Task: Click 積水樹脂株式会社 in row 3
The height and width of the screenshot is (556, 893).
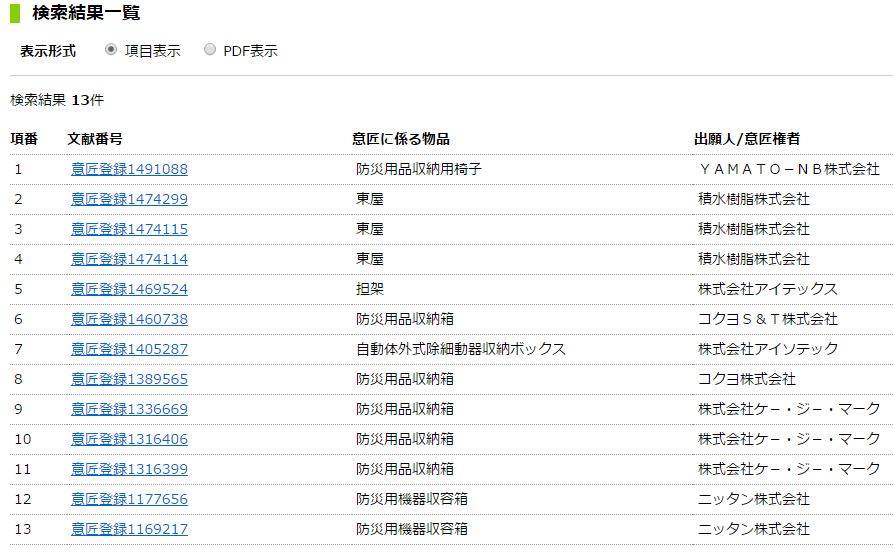Action: click(753, 229)
